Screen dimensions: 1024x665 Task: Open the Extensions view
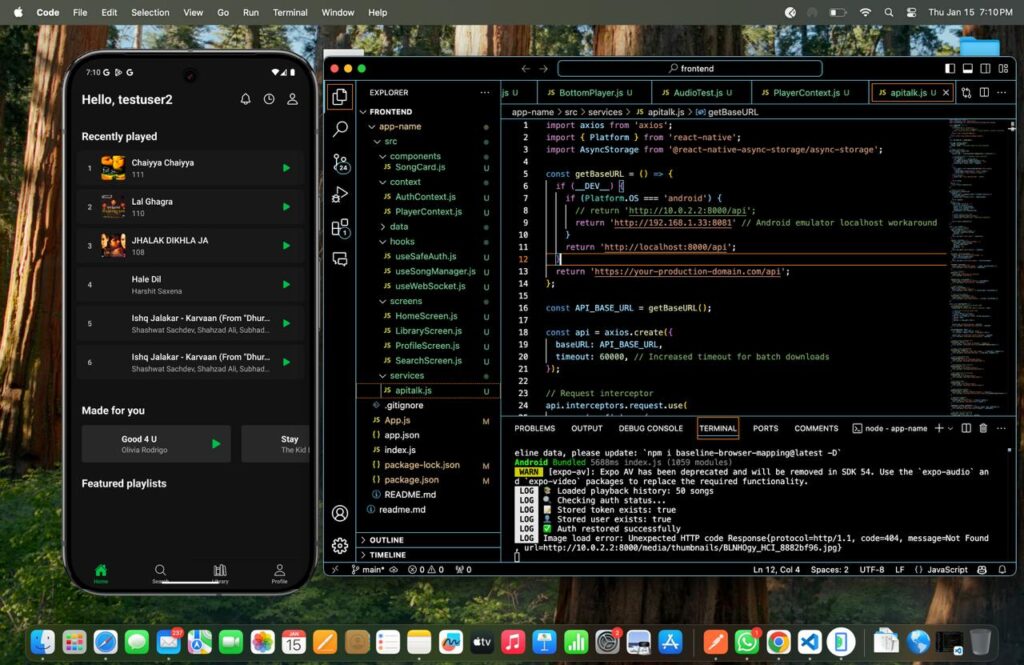point(340,227)
